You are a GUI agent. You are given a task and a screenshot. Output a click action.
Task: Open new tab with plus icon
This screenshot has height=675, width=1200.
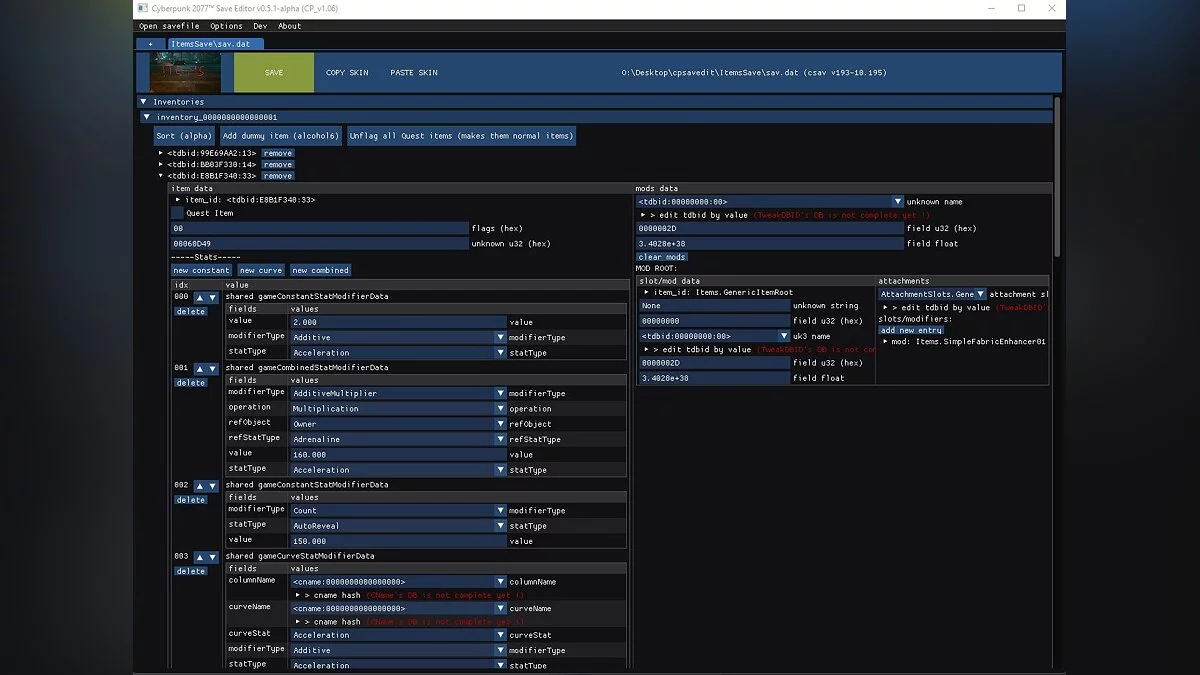tap(150, 44)
